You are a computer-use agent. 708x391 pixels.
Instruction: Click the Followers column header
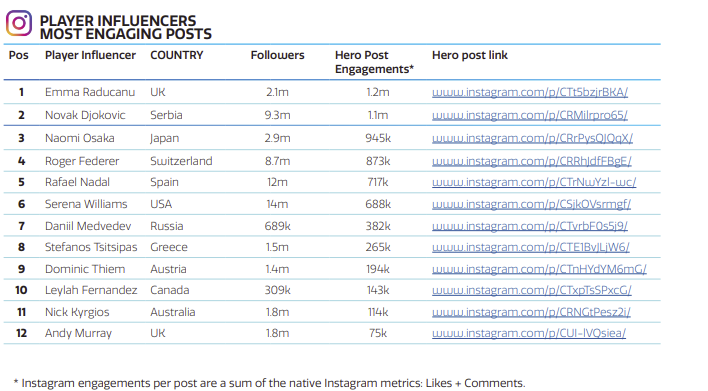[277, 55]
